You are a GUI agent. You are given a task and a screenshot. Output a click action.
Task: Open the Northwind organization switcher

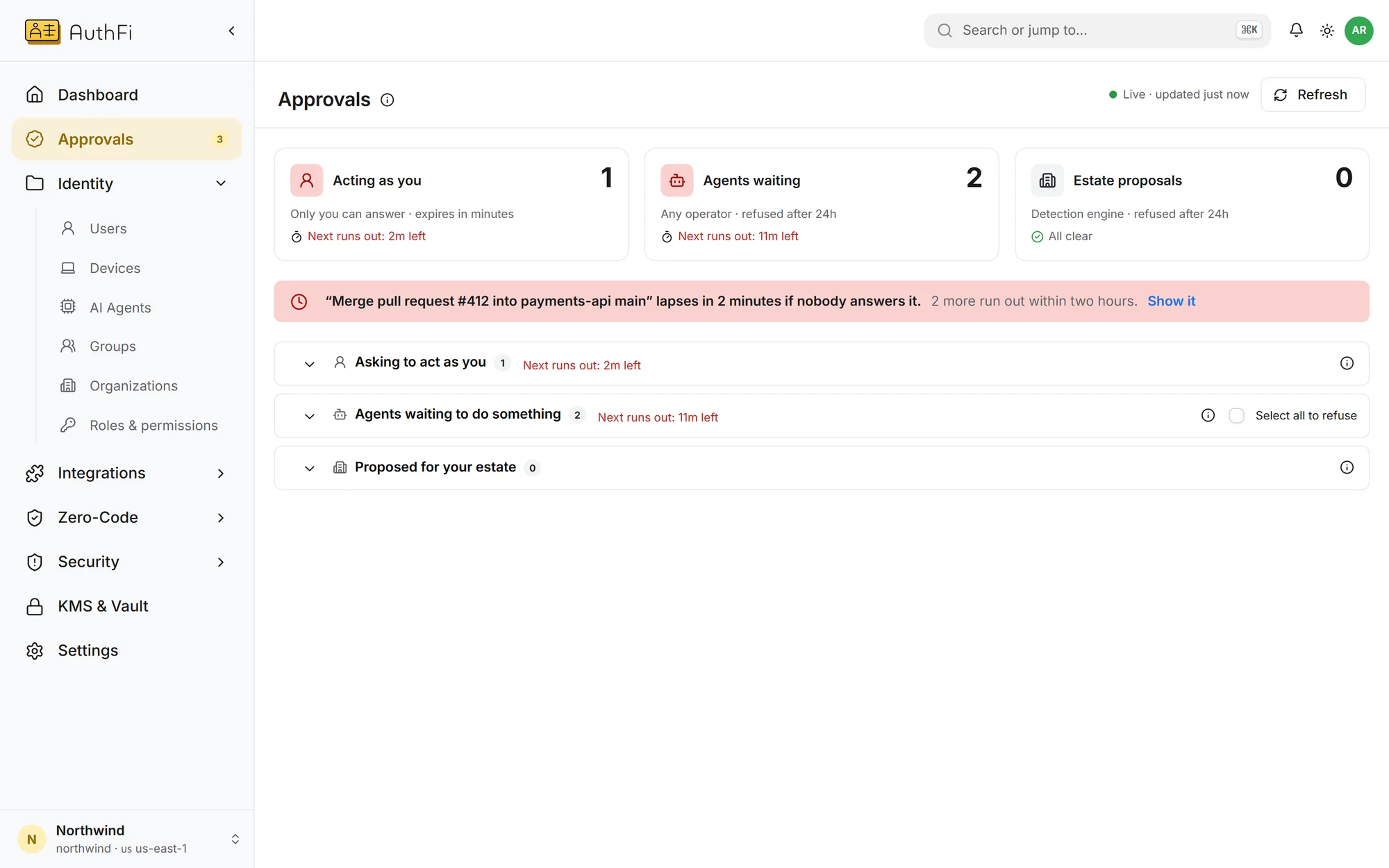[127, 839]
